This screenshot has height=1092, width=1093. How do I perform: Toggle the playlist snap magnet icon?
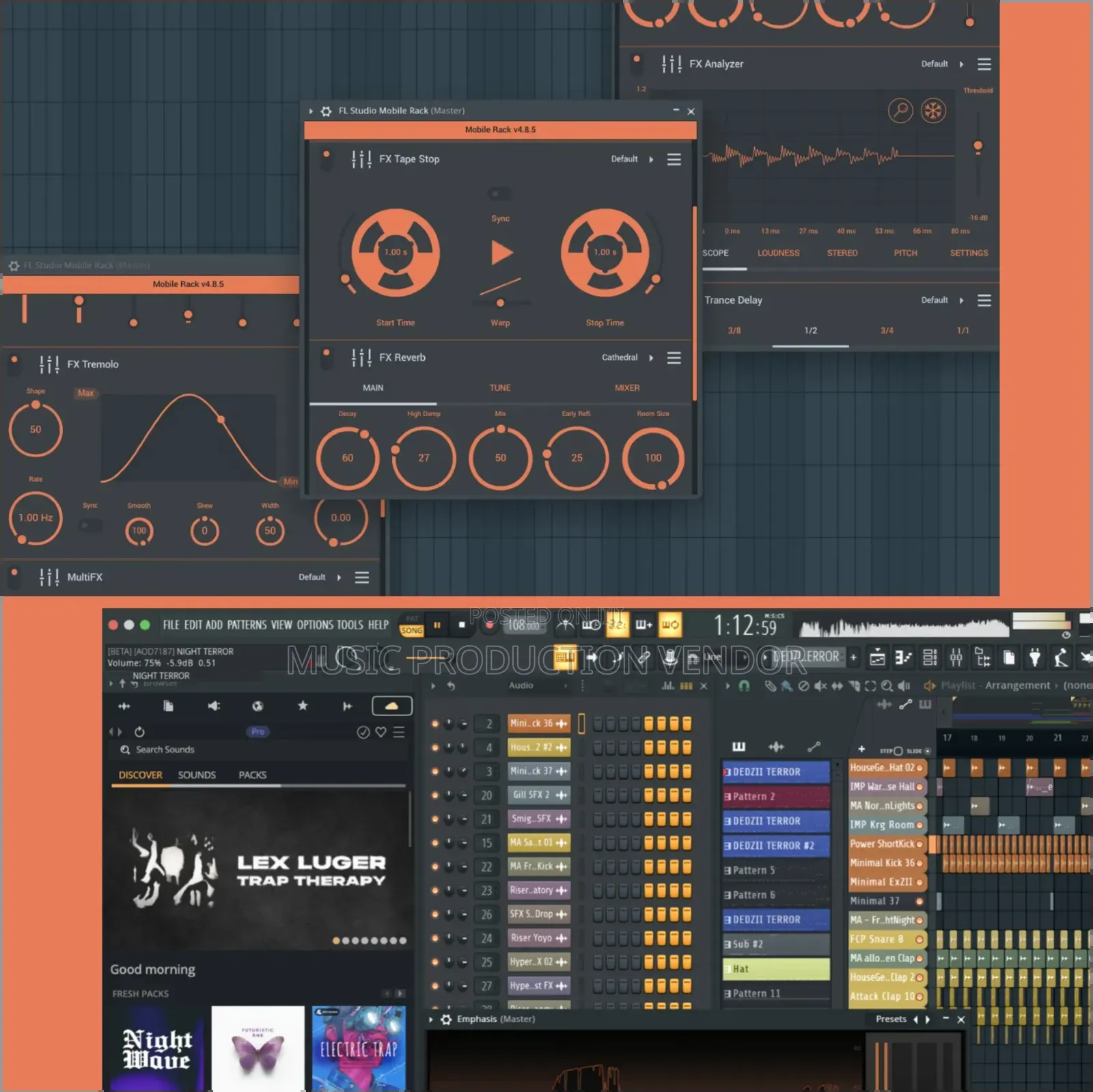744,685
